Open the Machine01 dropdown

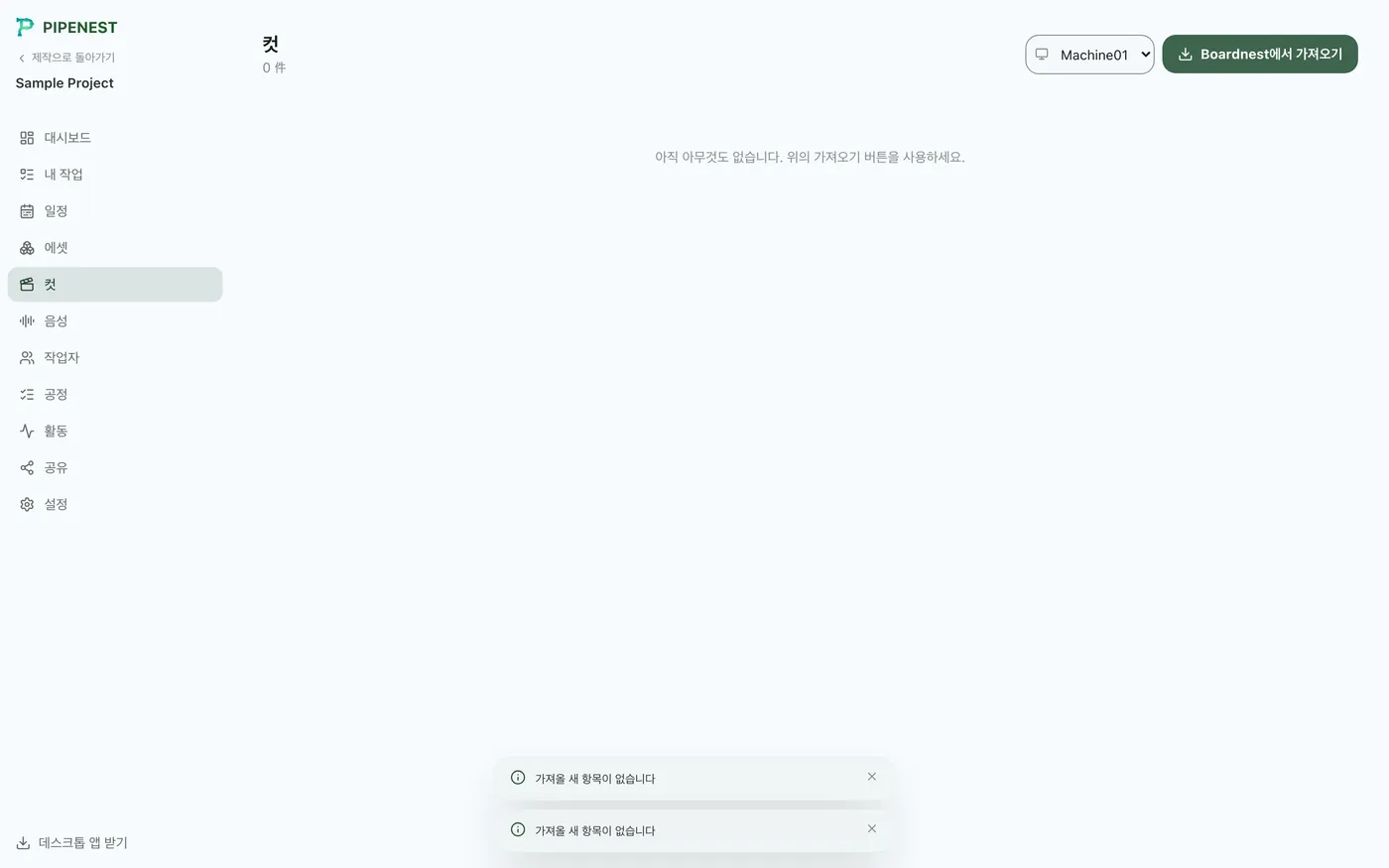[1089, 55]
